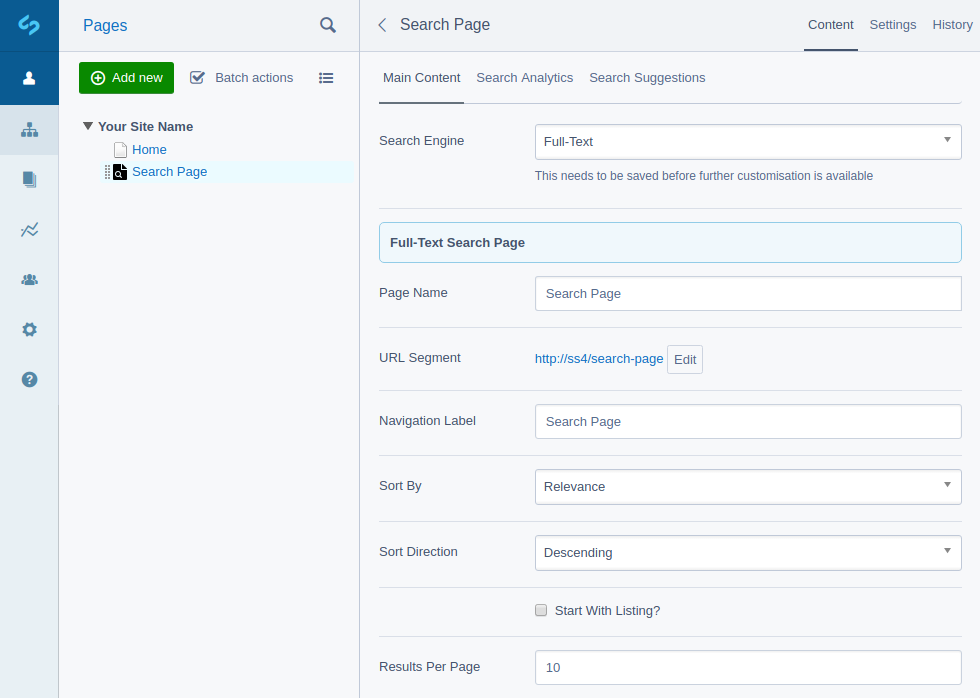Open the Files icon in sidebar
The width and height of the screenshot is (980, 698).
click(29, 179)
